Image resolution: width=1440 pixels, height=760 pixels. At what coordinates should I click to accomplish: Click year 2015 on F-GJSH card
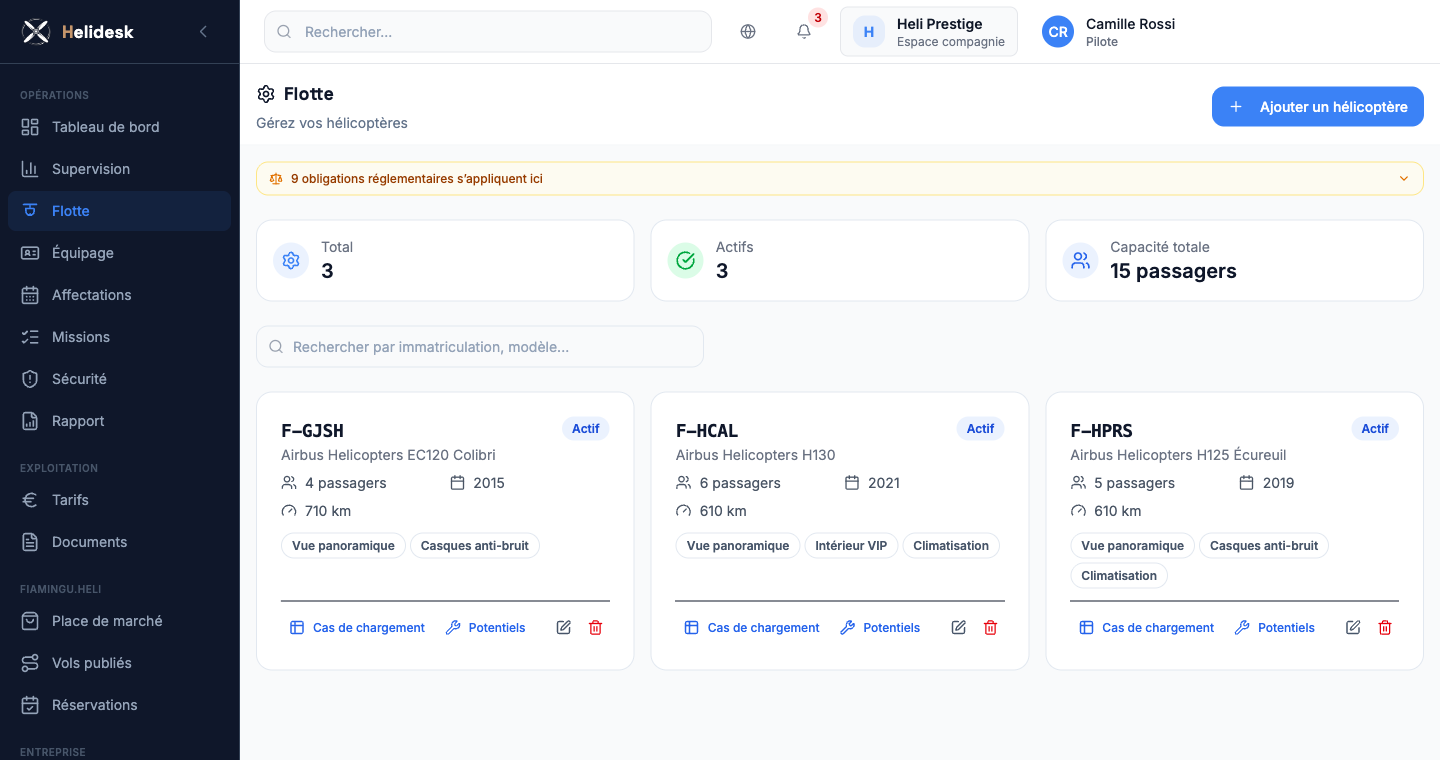click(489, 483)
